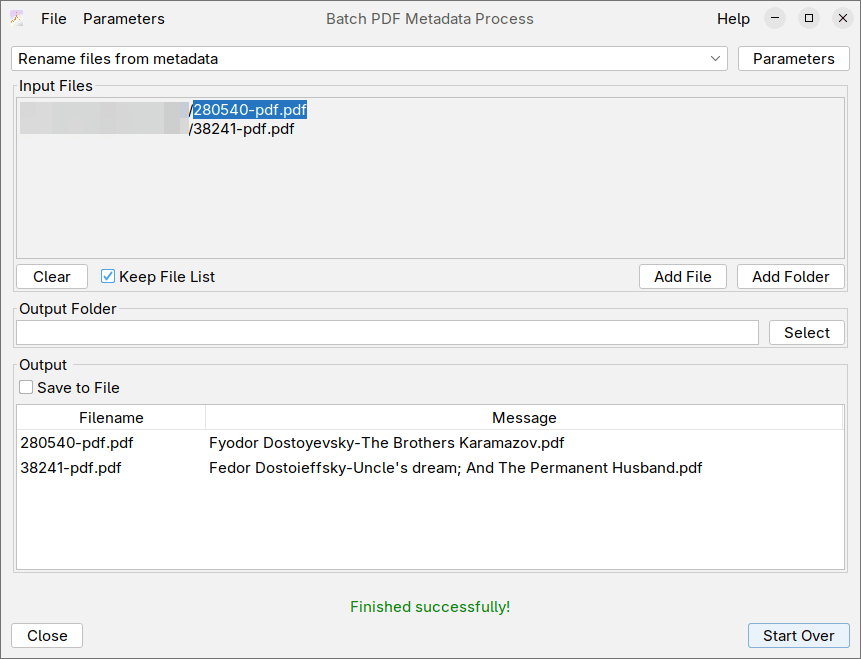Open the Parameters menu in menu bar
Viewport: 861px width, 659px height.
[124, 19]
